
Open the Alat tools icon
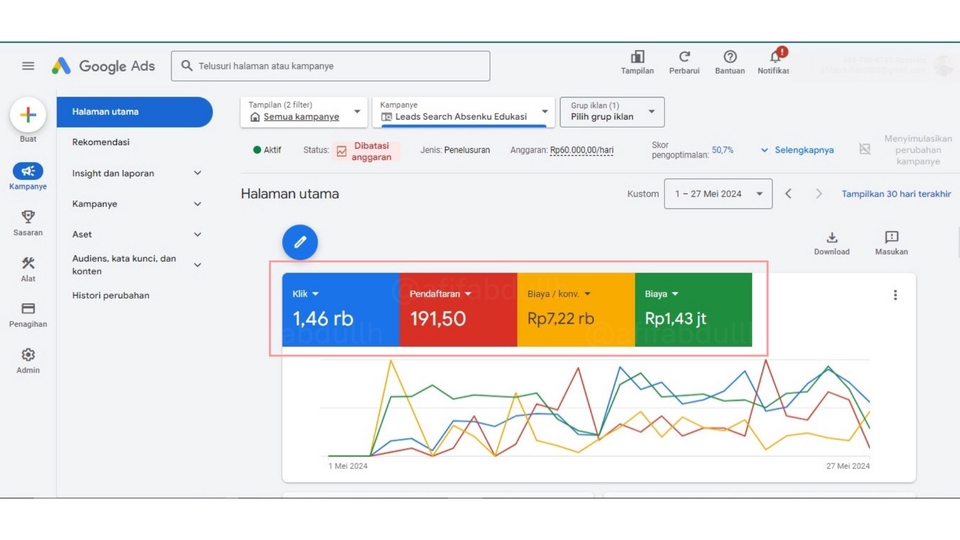click(28, 264)
